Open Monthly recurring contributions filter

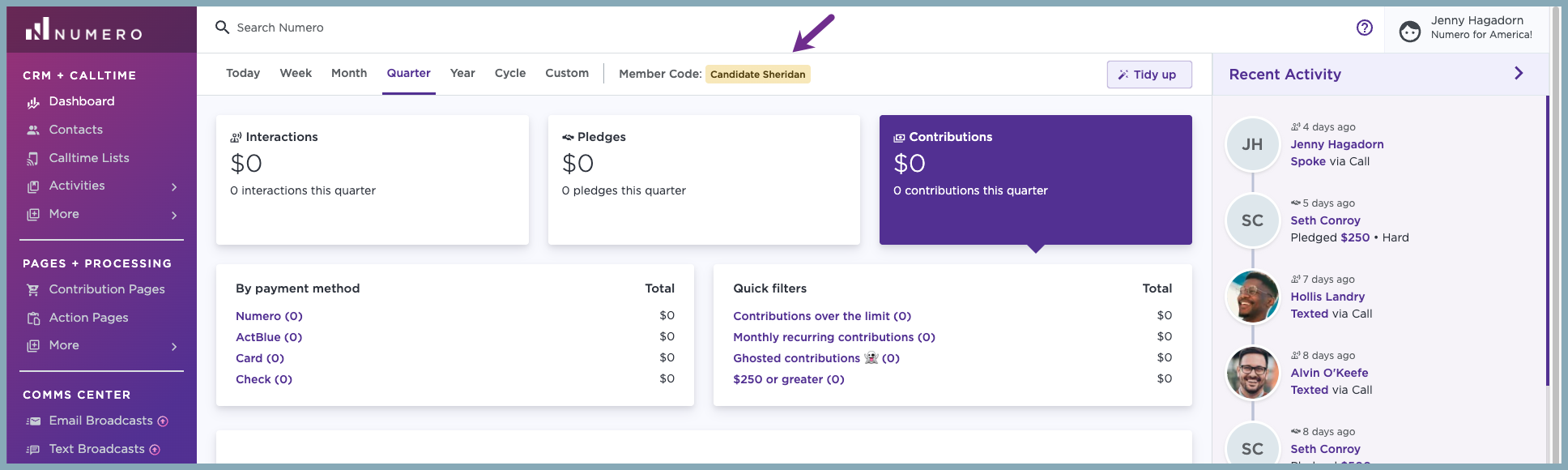[834, 337]
